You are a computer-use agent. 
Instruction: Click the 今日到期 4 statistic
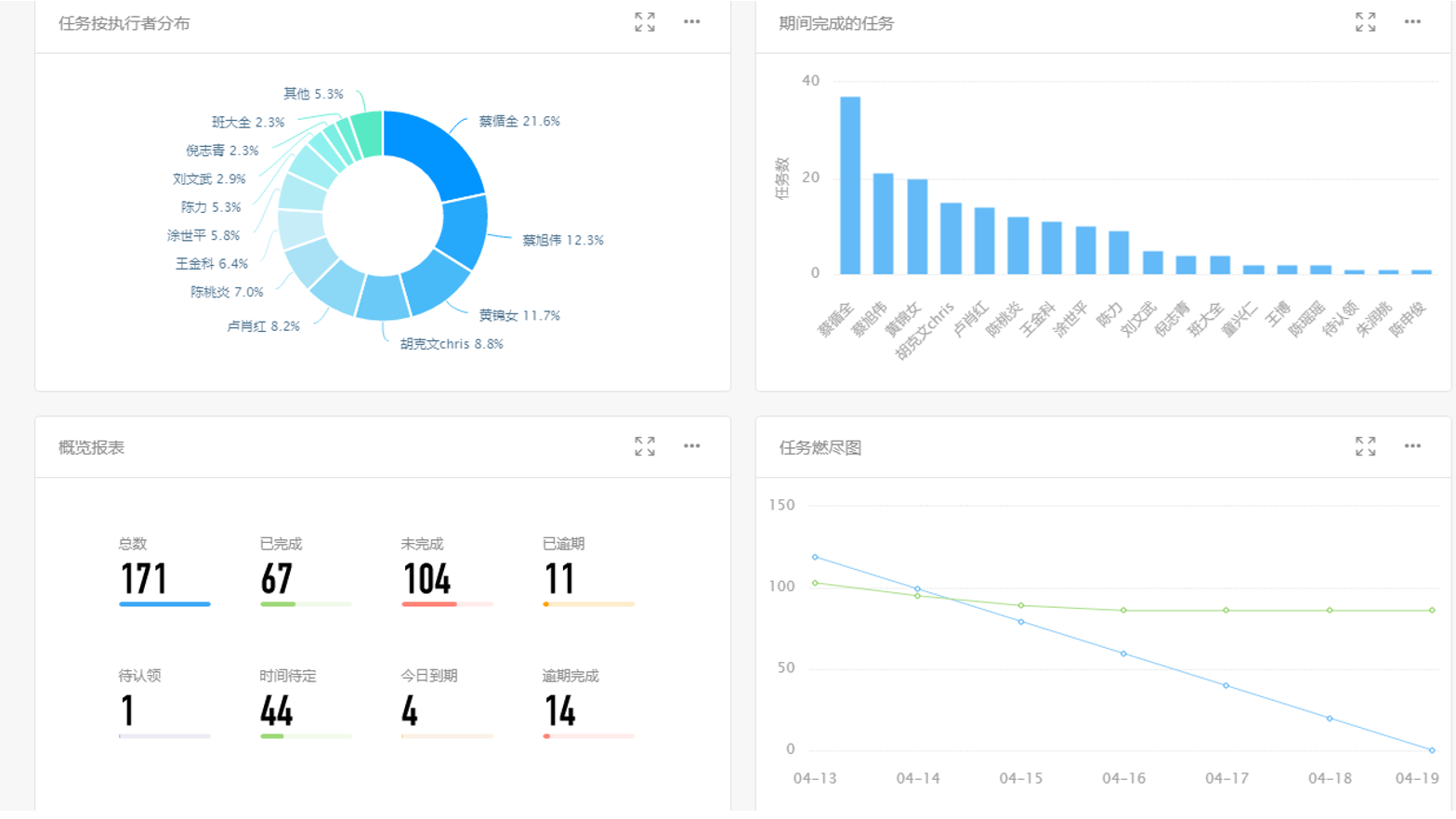coord(410,710)
